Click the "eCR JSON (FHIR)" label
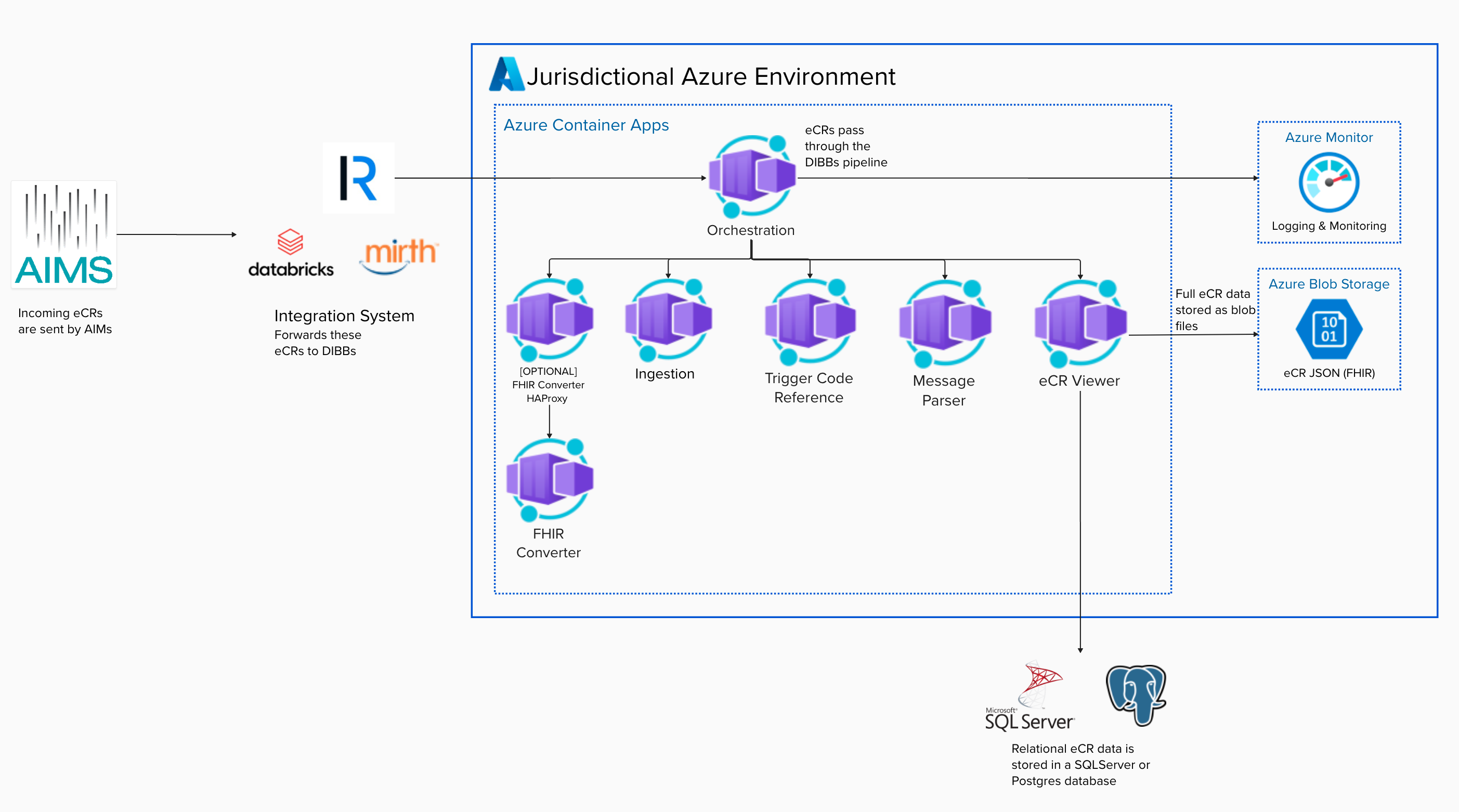This screenshot has width=1459, height=812. coord(1328,373)
